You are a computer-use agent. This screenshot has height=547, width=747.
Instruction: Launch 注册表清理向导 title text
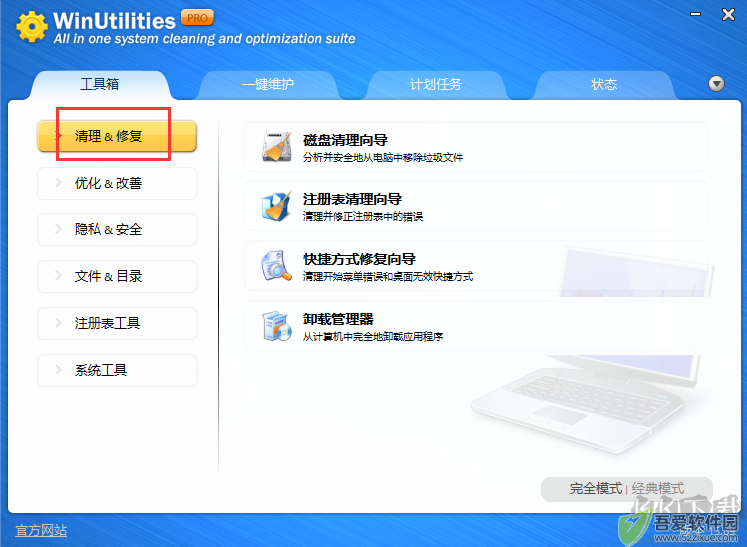(352, 199)
